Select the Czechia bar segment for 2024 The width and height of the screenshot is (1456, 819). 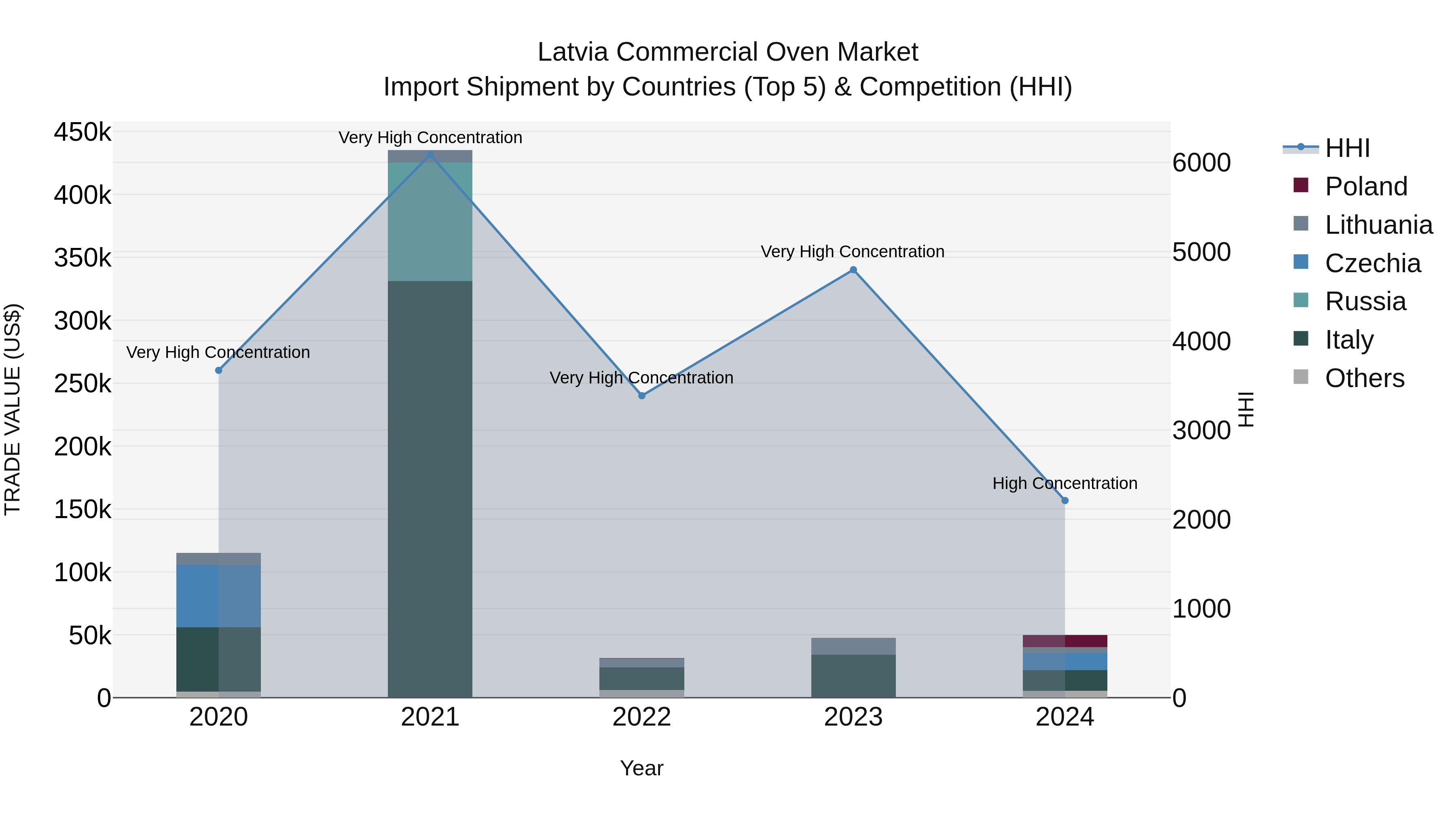(x=1065, y=662)
